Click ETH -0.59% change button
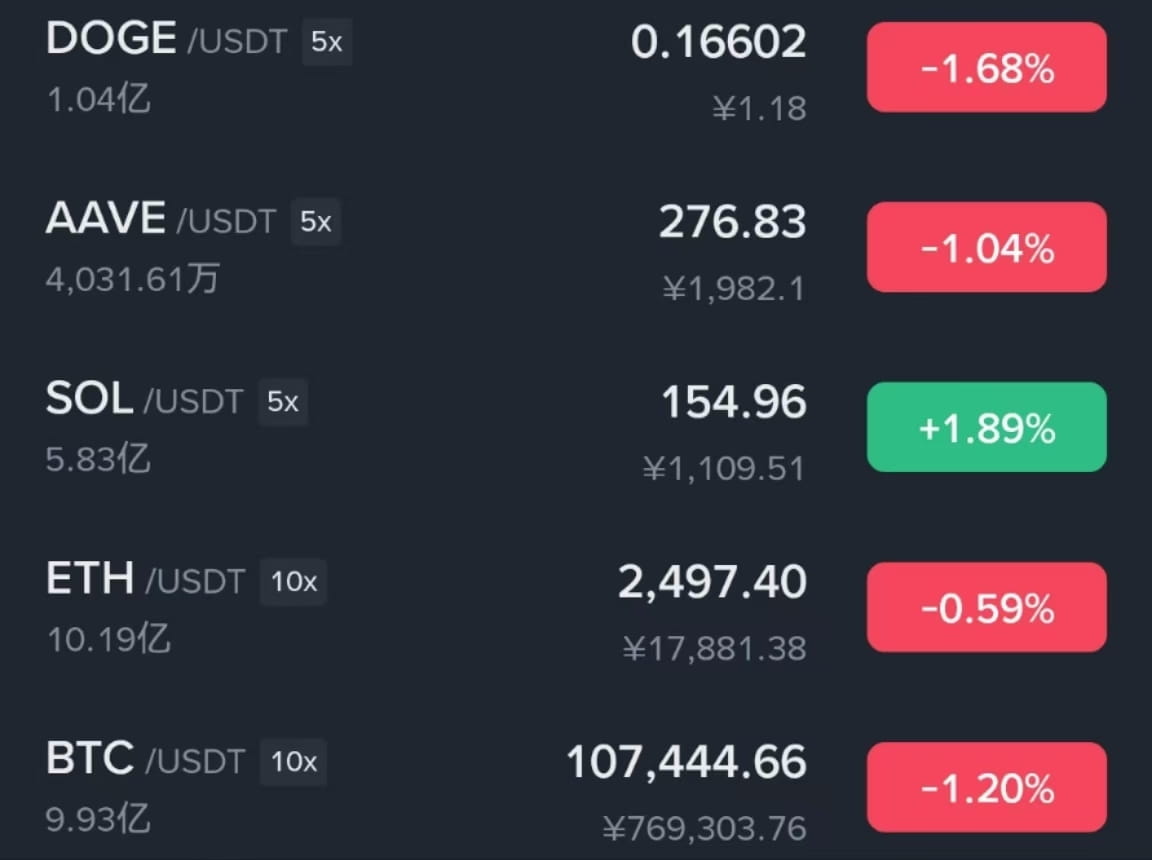Image resolution: width=1152 pixels, height=860 pixels. pyautogui.click(x=987, y=607)
